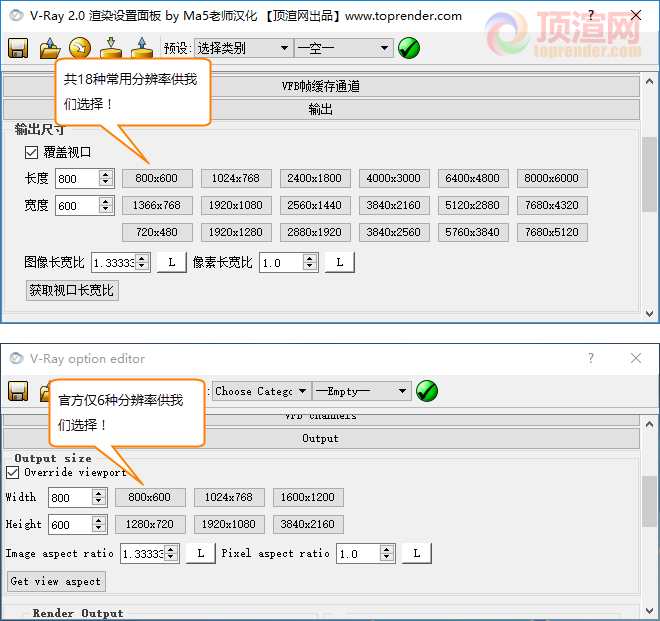Screen dimensions: 660x621
Task: Select 3840x2160 in Chinese panel
Action: tap(394, 205)
